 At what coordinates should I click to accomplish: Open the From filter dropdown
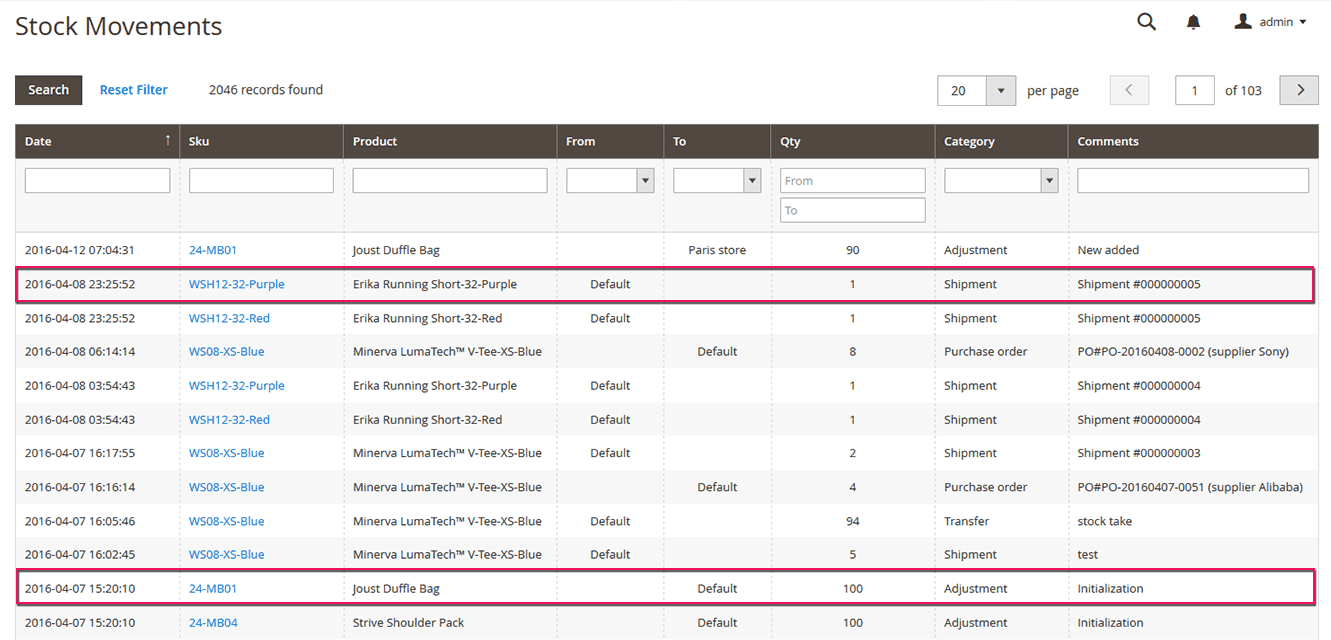click(610, 180)
